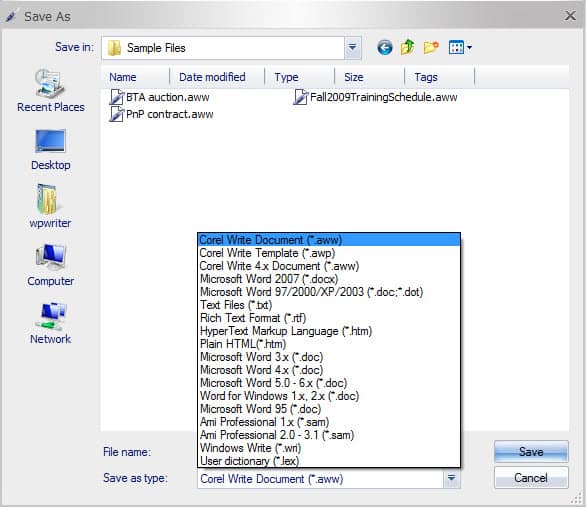586x507 pixels.
Task: Choose Corel Write Template (*.awp)
Action: (x=329, y=253)
